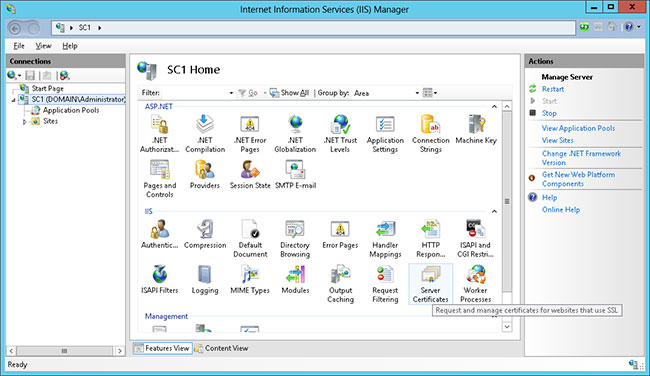Open Logging feature

click(x=205, y=280)
